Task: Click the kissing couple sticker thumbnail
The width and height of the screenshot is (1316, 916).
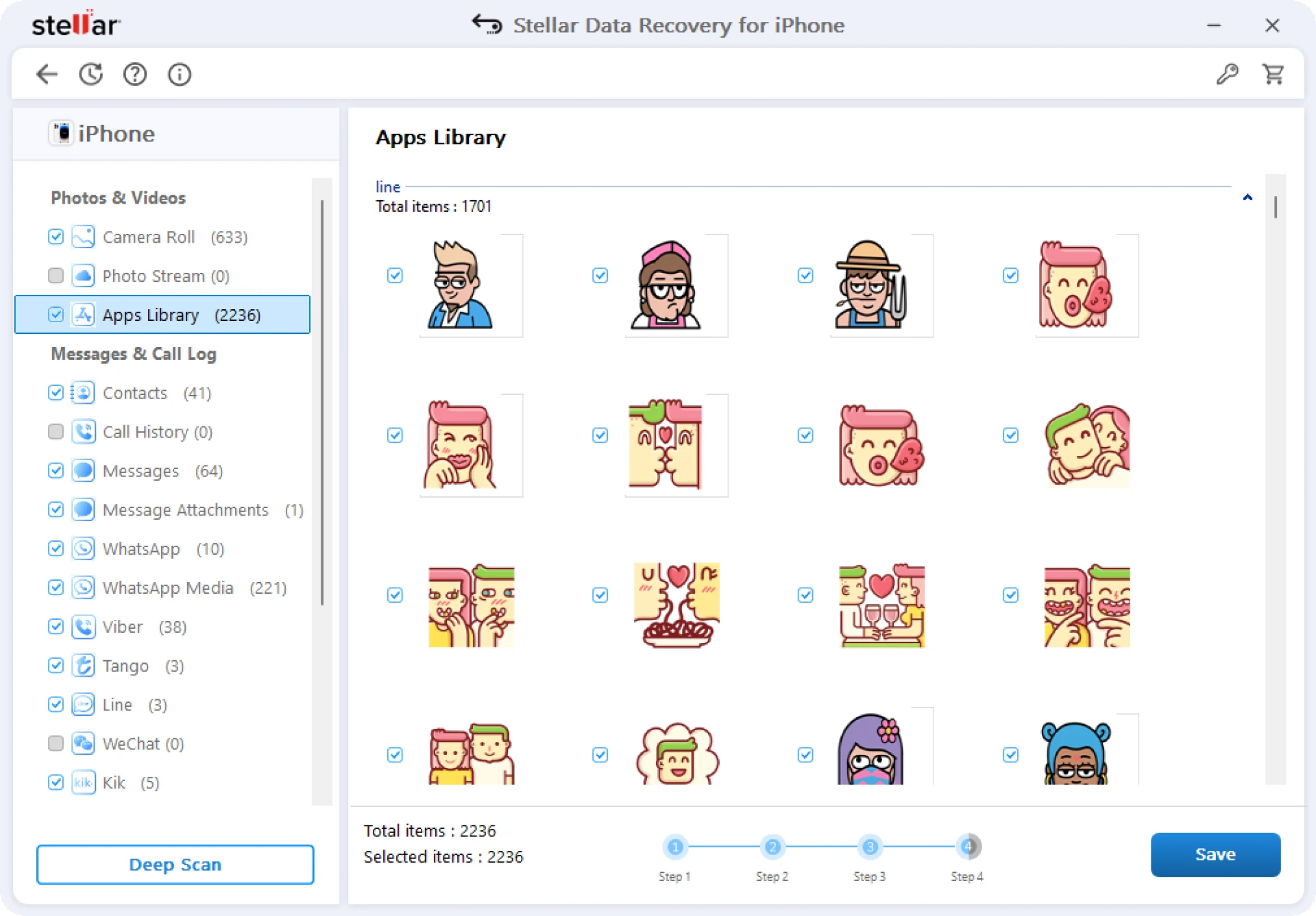Action: 676,445
